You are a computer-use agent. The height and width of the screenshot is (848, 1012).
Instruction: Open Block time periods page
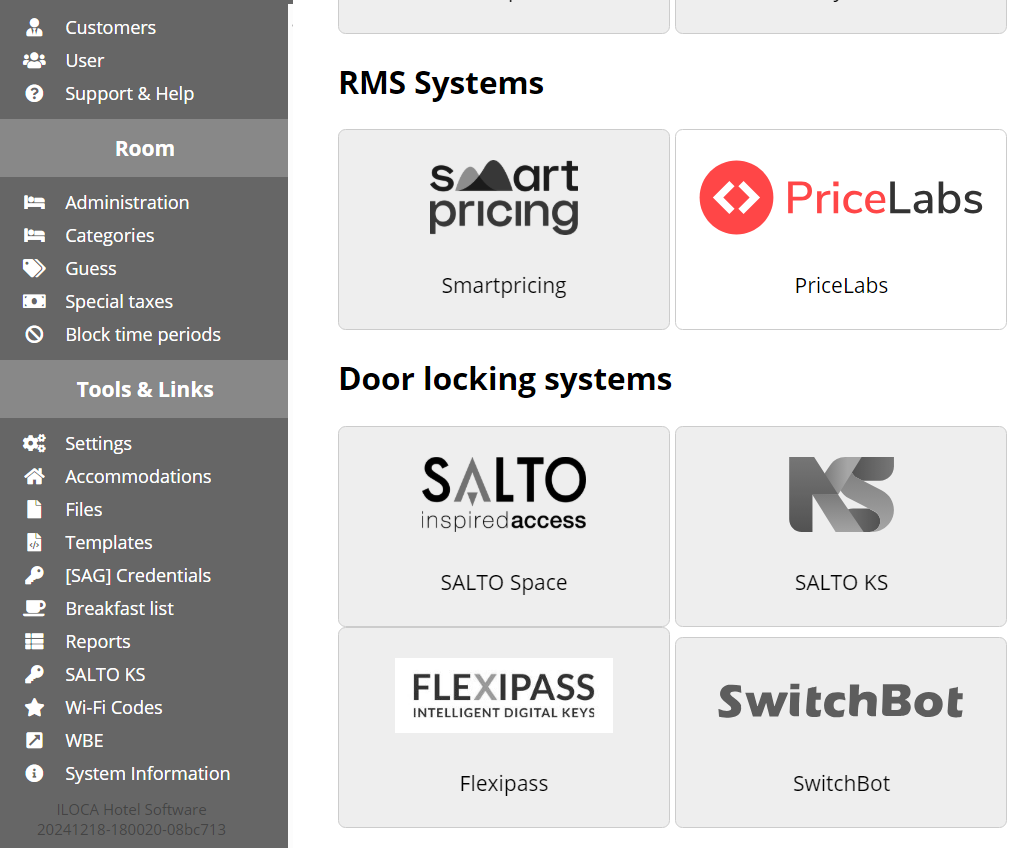[143, 334]
